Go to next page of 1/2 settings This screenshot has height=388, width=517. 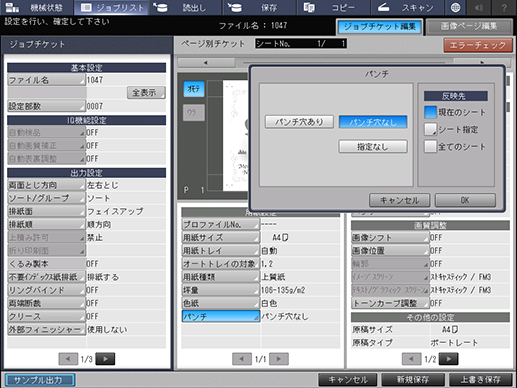tap(449, 359)
